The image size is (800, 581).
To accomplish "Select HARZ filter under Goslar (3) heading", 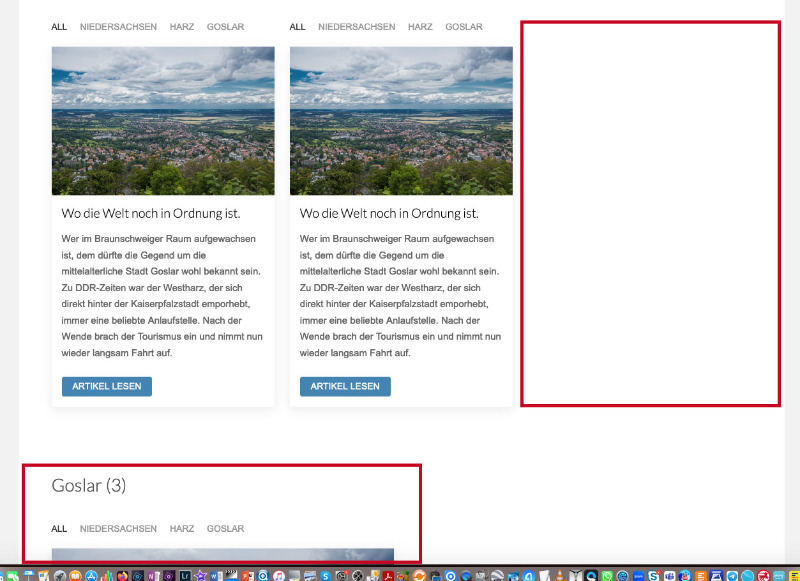I will (182, 528).
